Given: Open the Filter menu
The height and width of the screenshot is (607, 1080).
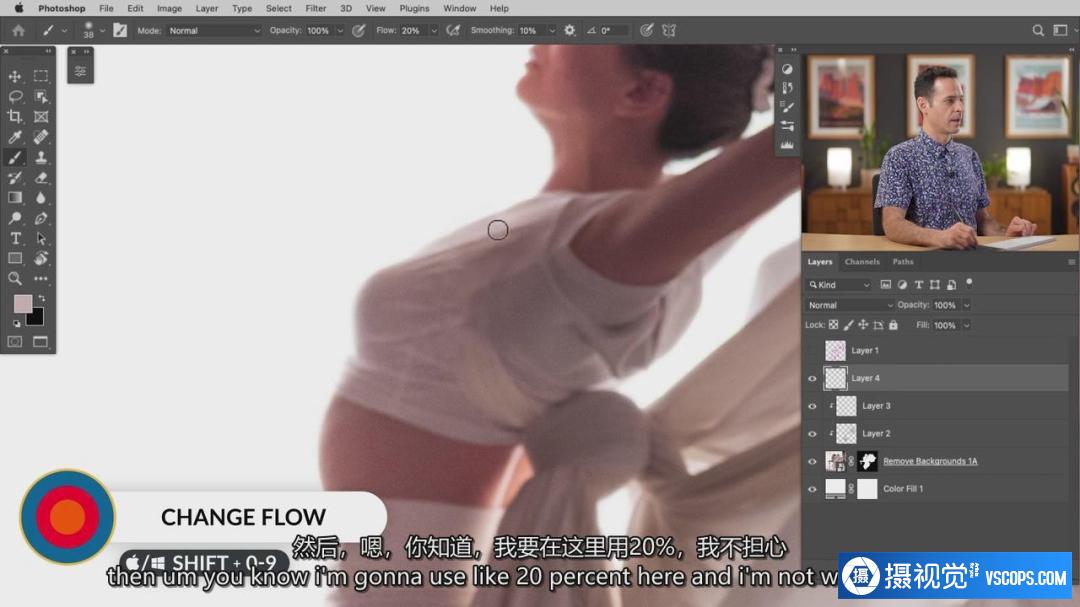Looking at the screenshot, I should (x=315, y=8).
